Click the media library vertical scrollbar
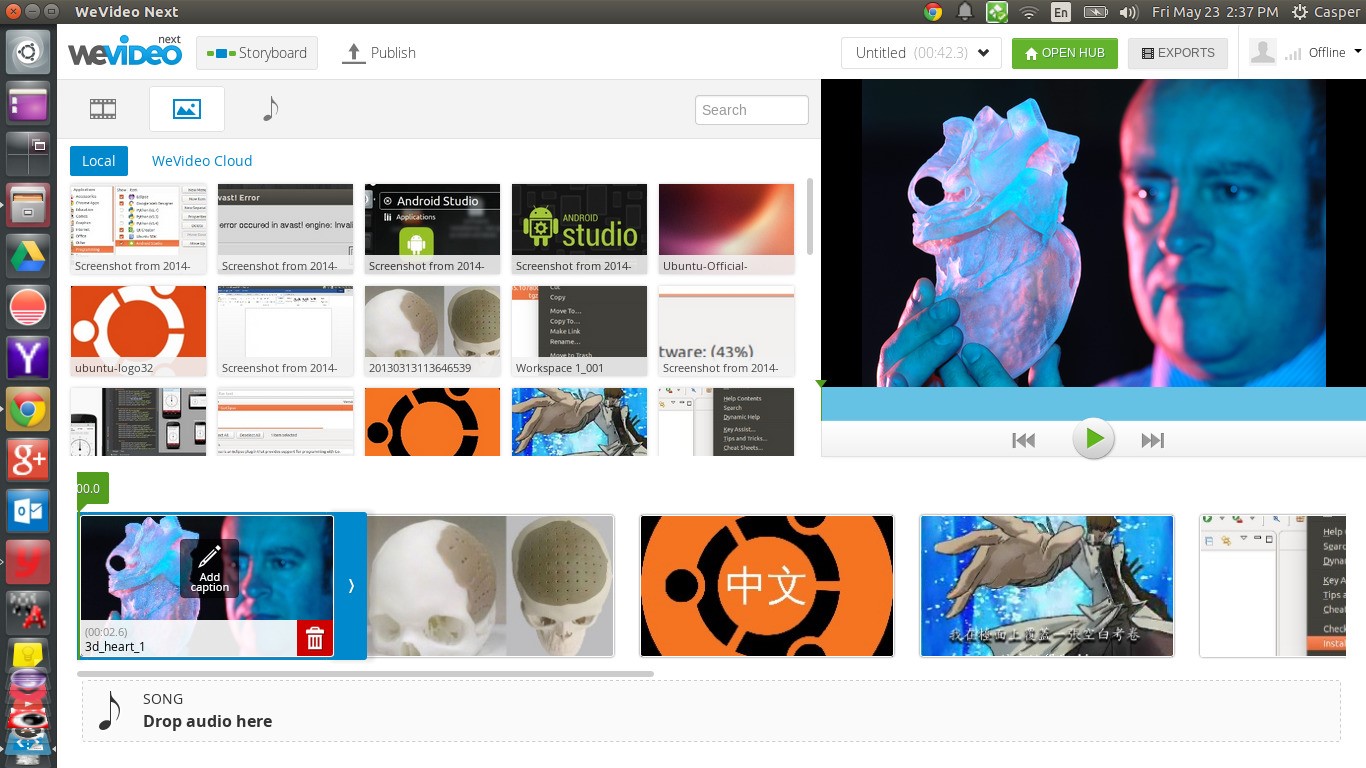1366x768 pixels. pyautogui.click(x=809, y=217)
